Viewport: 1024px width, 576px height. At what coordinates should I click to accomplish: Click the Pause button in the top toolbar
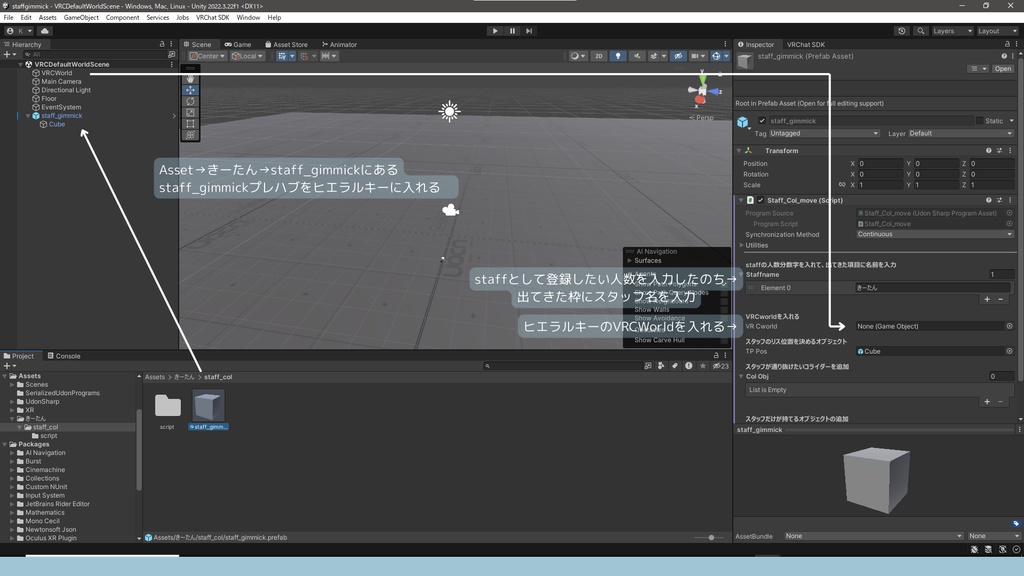(511, 30)
